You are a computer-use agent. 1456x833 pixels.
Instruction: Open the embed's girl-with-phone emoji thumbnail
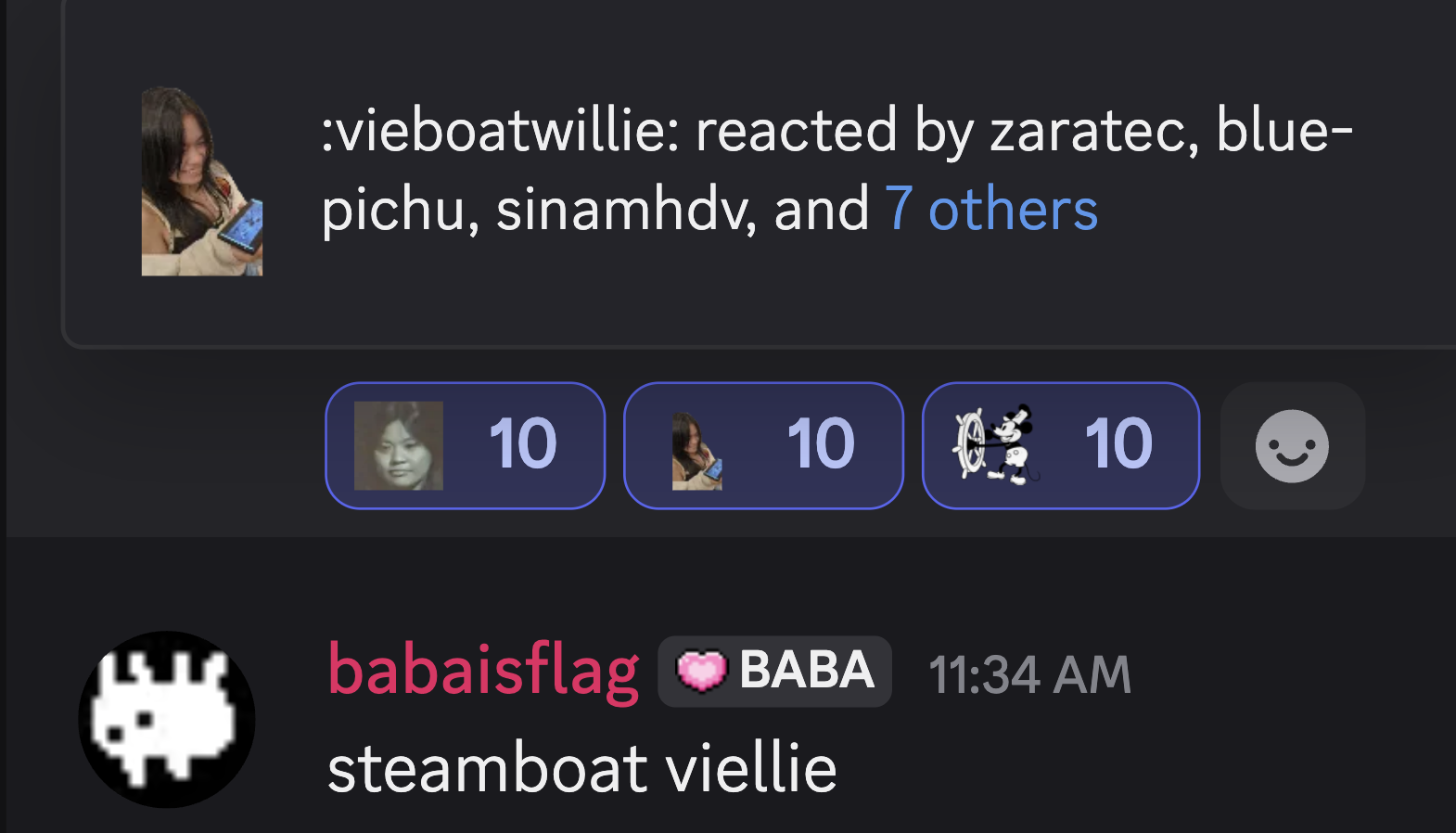coord(201,182)
